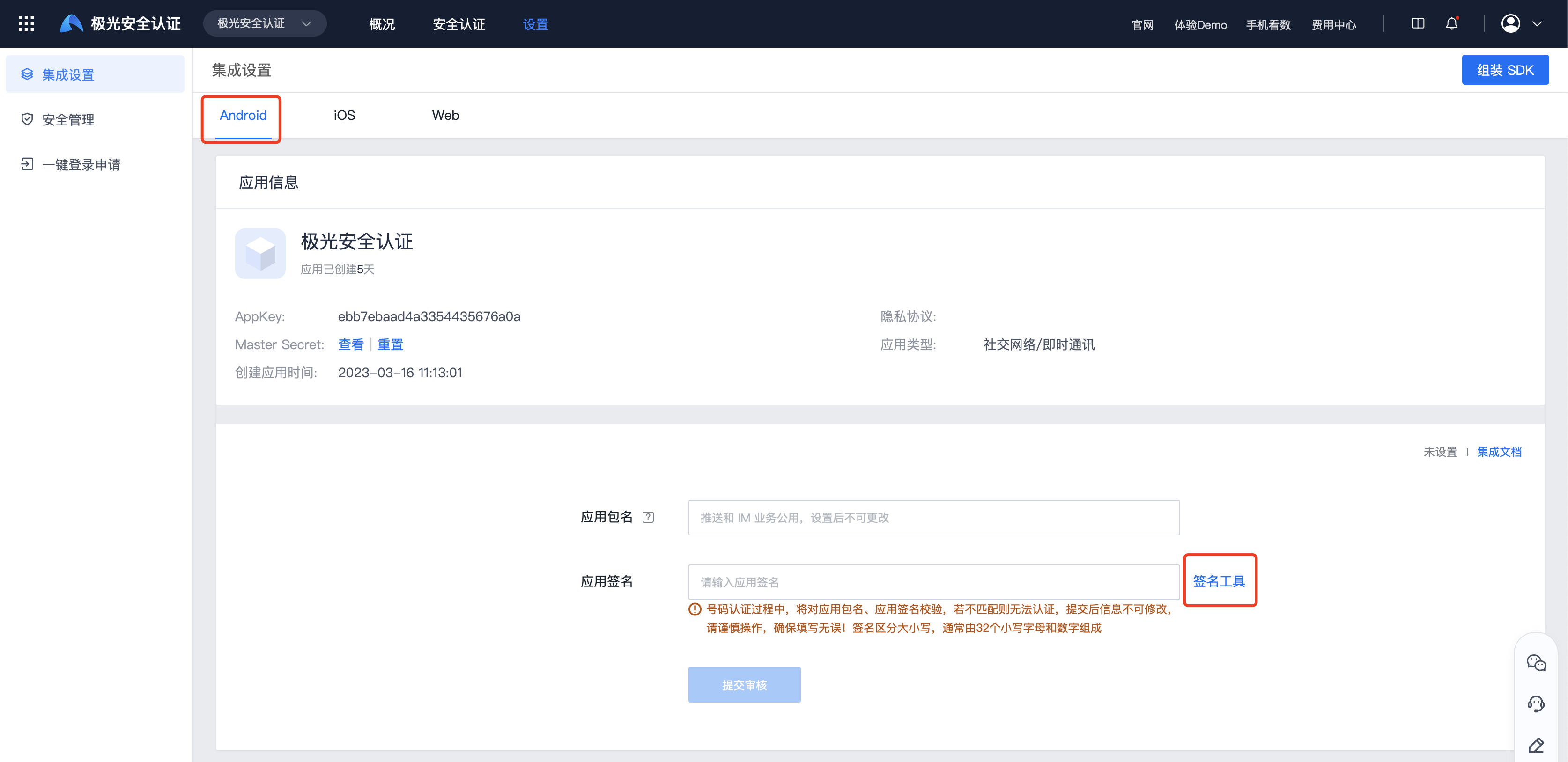This screenshot has width=1568, height=762.
Task: Click the 未设置 status text
Action: point(1440,452)
